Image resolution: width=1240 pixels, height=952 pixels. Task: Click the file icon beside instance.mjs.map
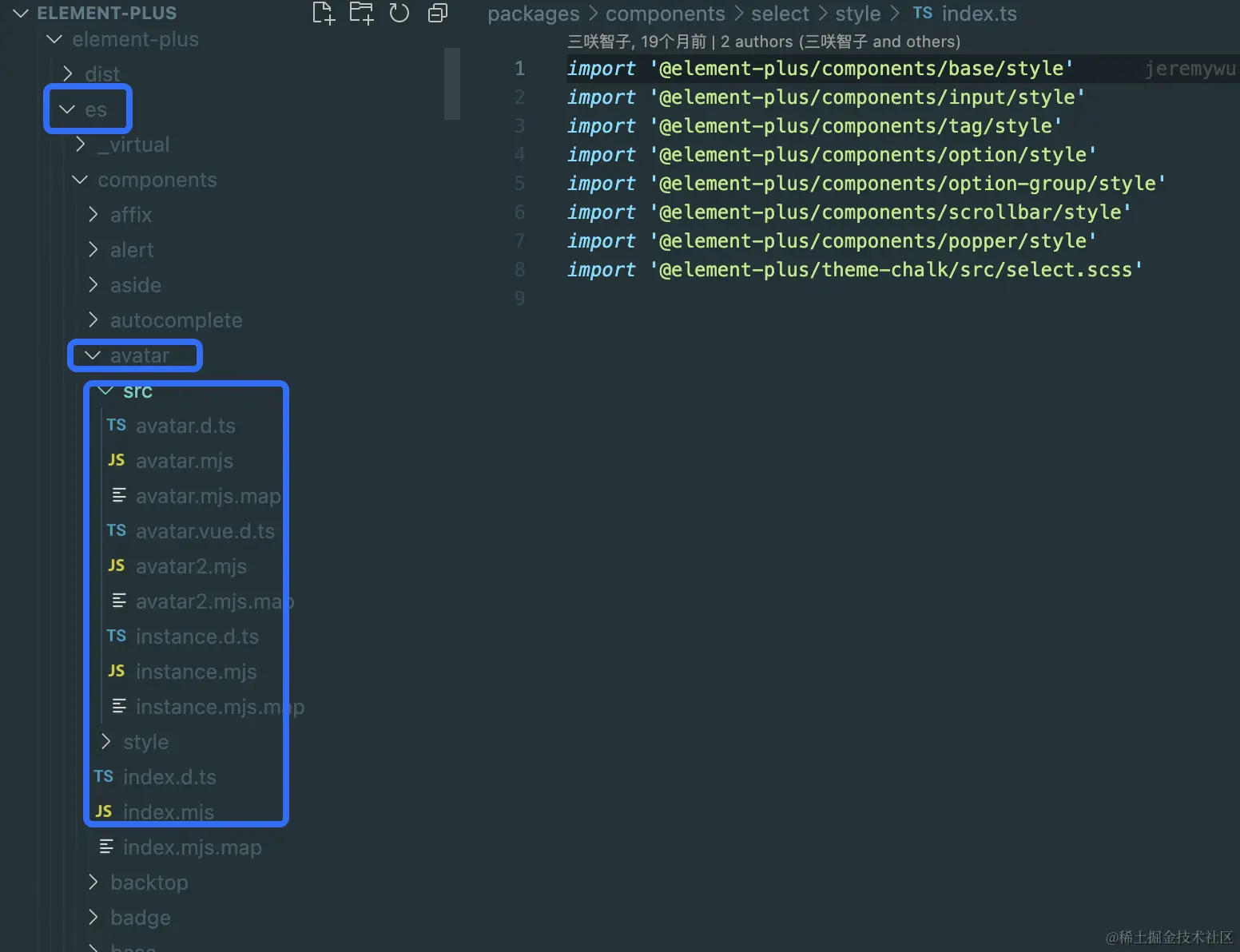[119, 706]
